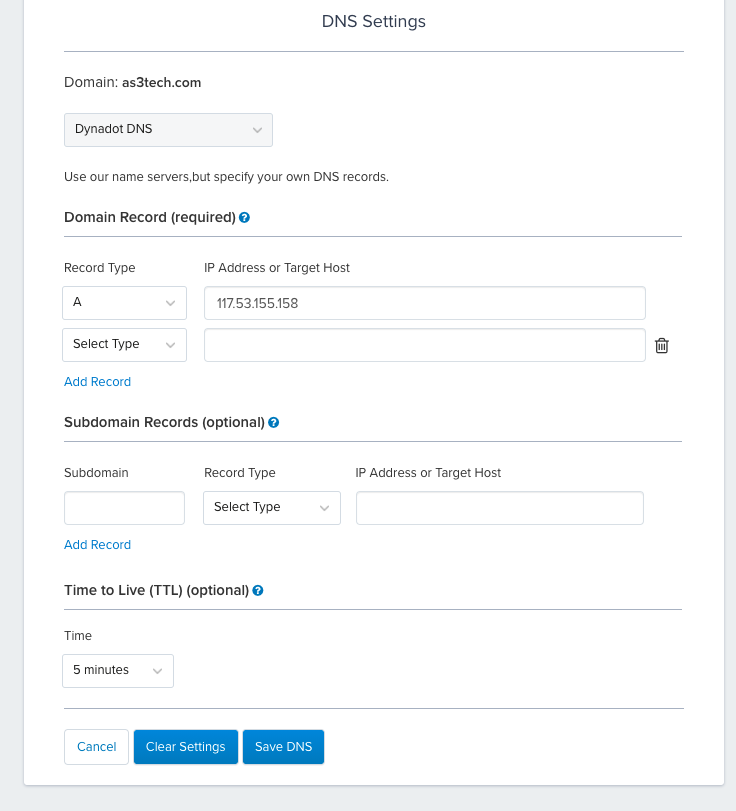
Task: Click the IP field containing 117.53.155.158
Action: [424, 303]
